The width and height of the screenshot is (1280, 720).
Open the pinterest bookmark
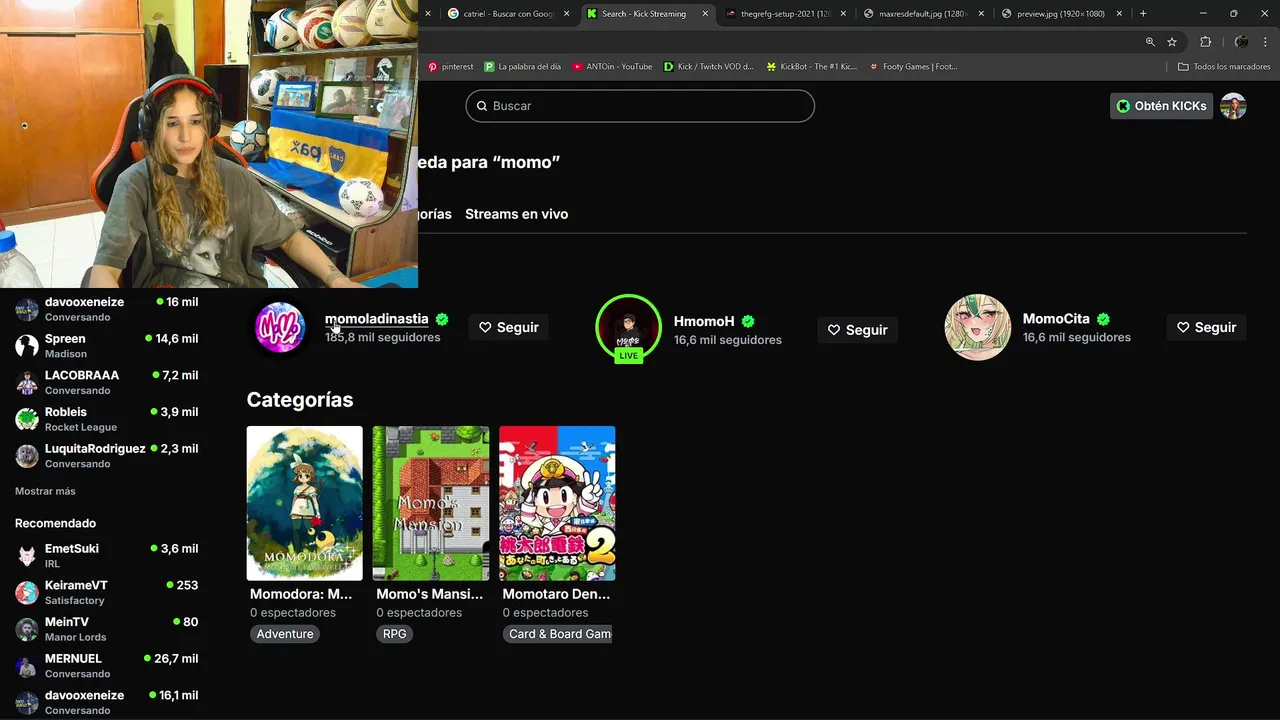(x=450, y=67)
